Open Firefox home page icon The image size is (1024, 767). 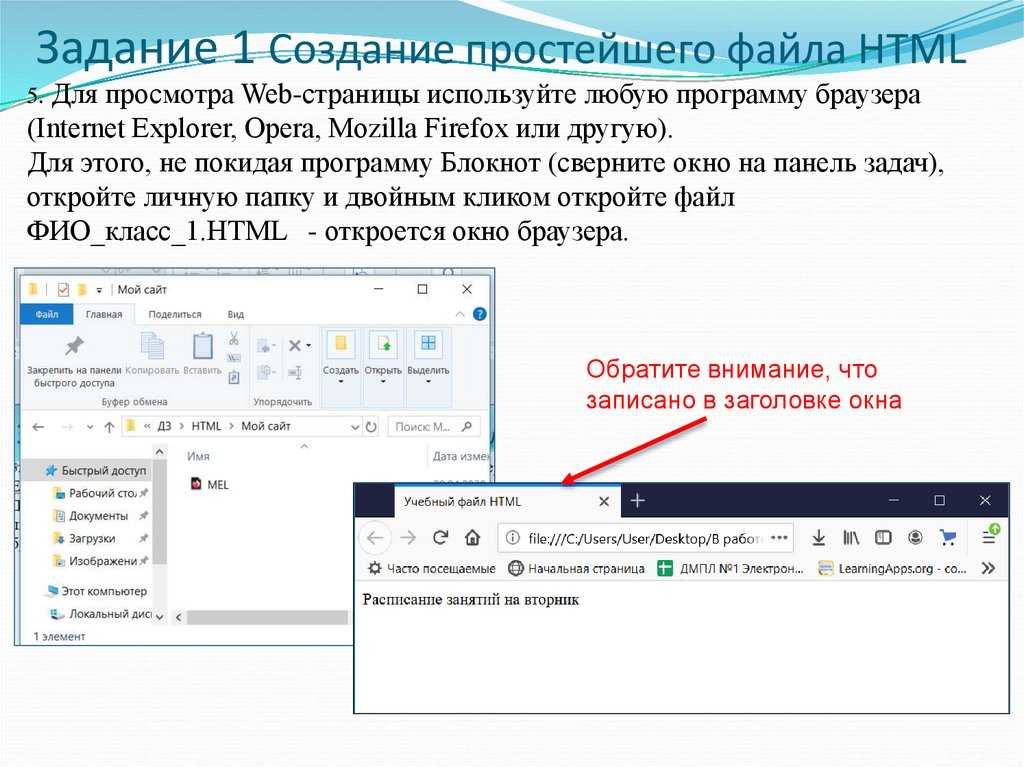pos(472,538)
